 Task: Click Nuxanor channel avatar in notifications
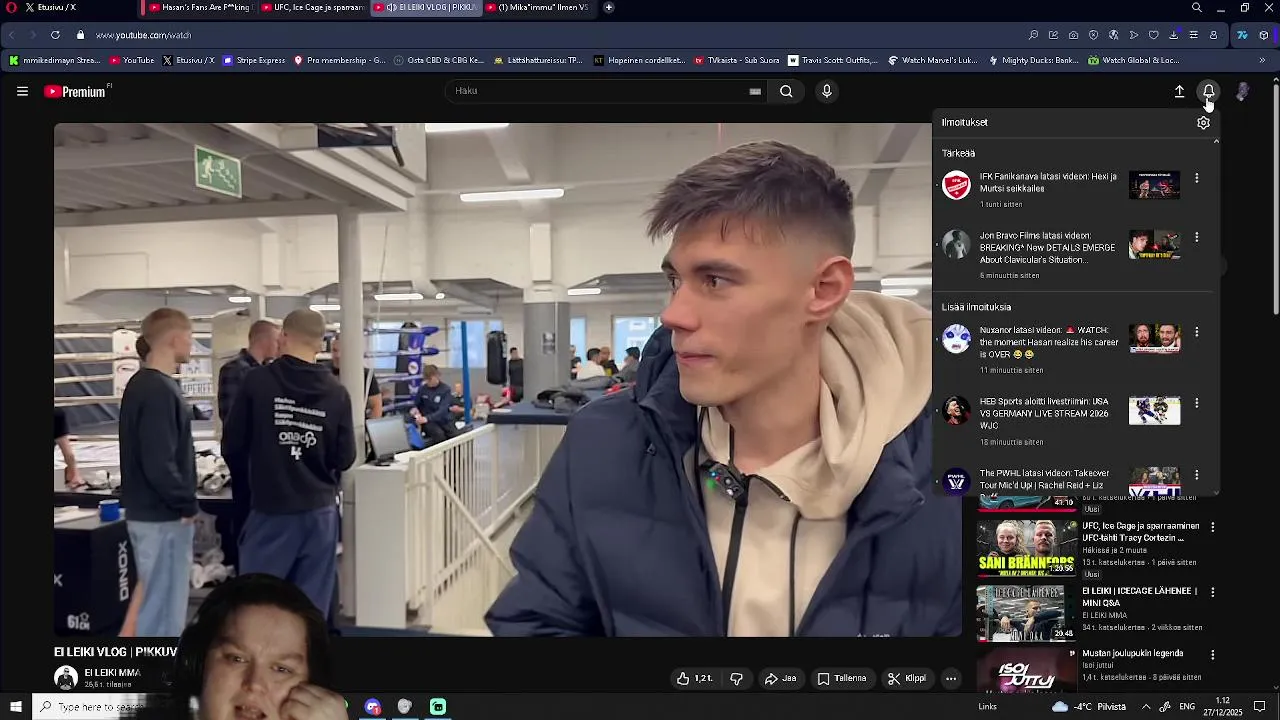pos(956,339)
